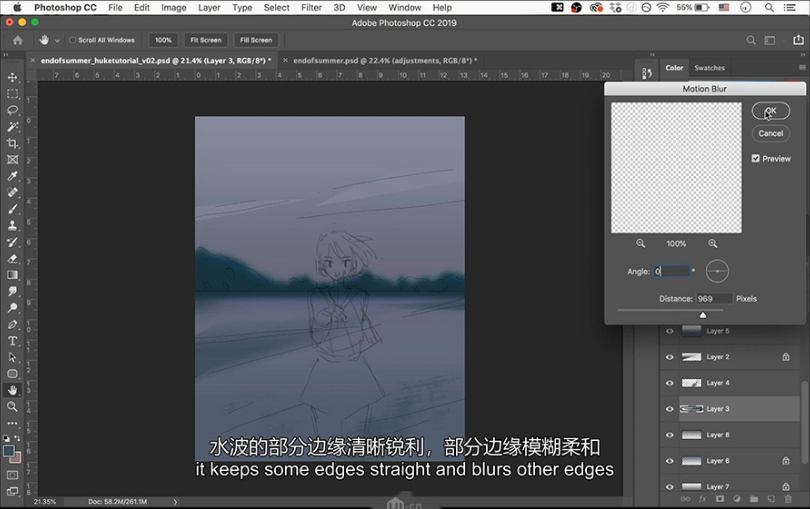This screenshot has width=810, height=509.
Task: Hide Layer 8 visibility eye
Action: (x=670, y=435)
